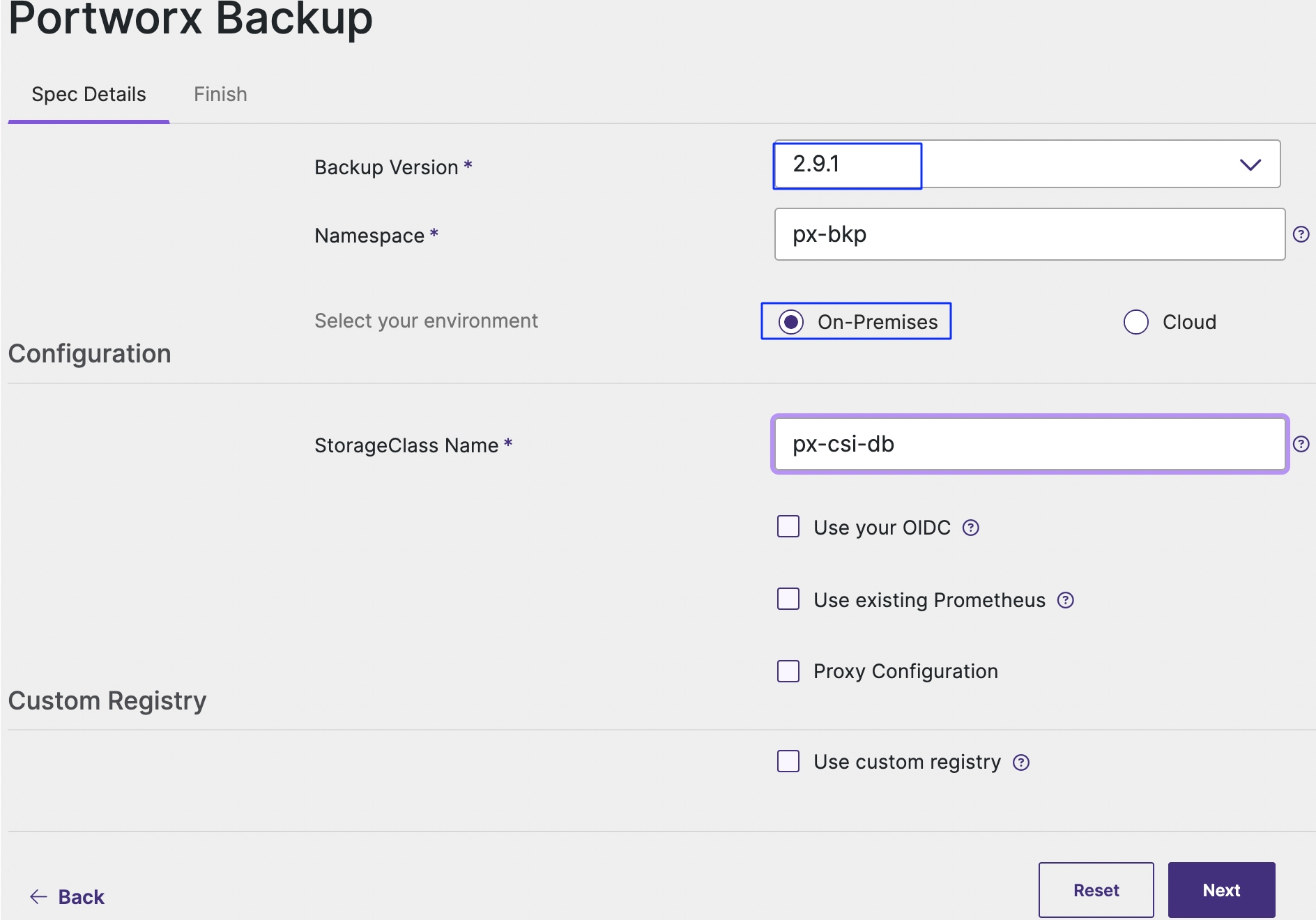Click the back arrow icon
The height and width of the screenshot is (920, 1316).
[38, 897]
